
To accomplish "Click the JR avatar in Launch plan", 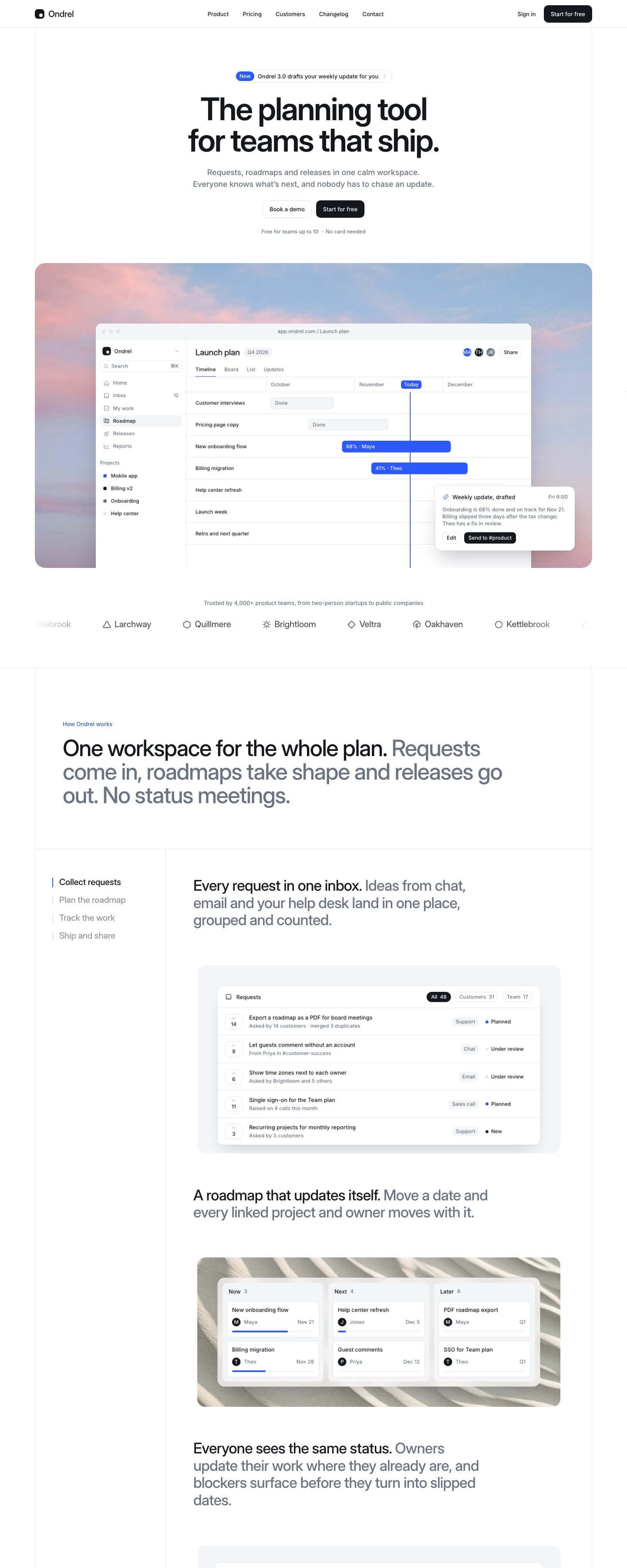I will click(x=490, y=352).
